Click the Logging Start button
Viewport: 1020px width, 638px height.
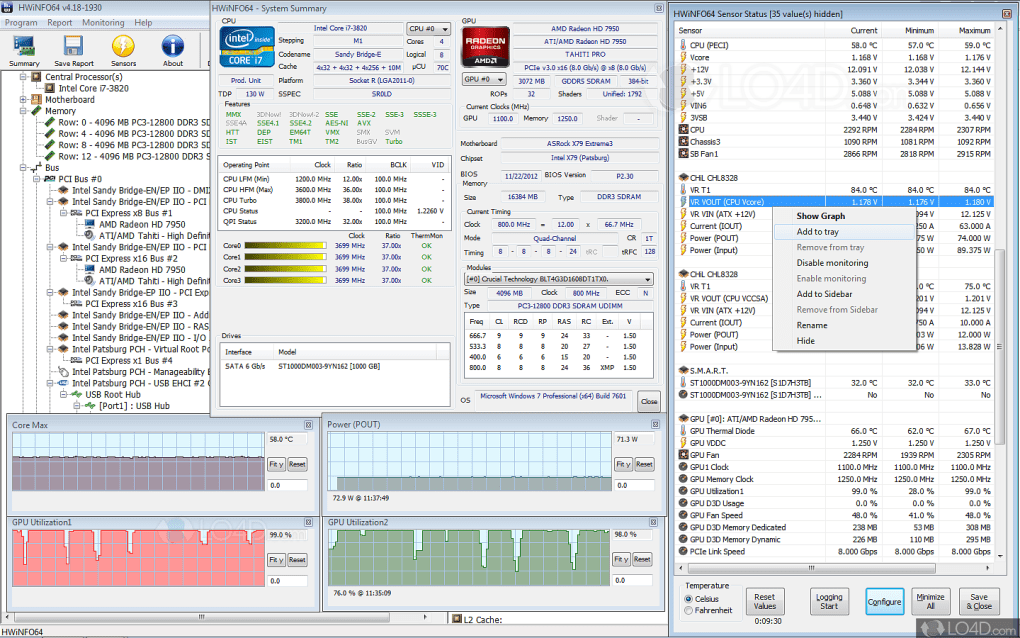[x=829, y=602]
